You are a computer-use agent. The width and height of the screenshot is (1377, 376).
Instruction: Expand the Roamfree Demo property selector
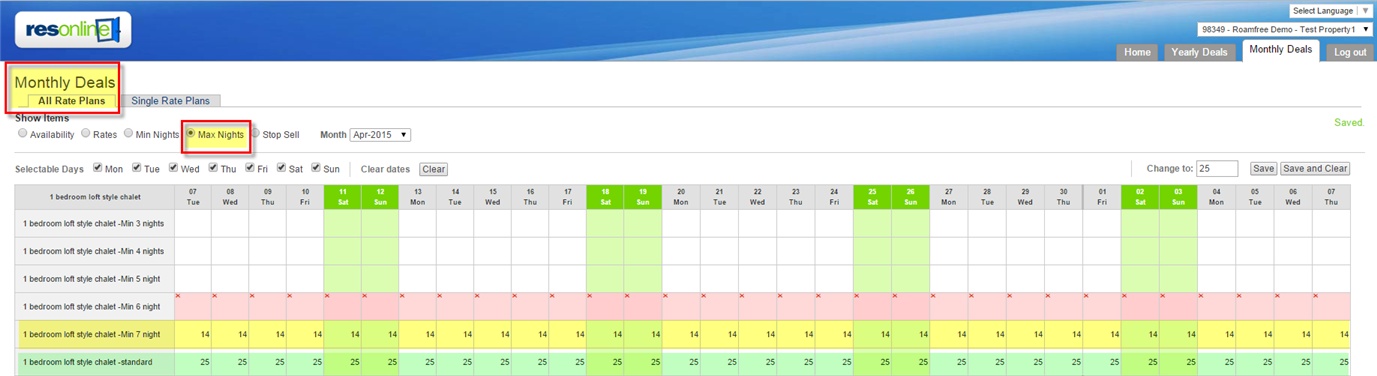(x=1285, y=30)
